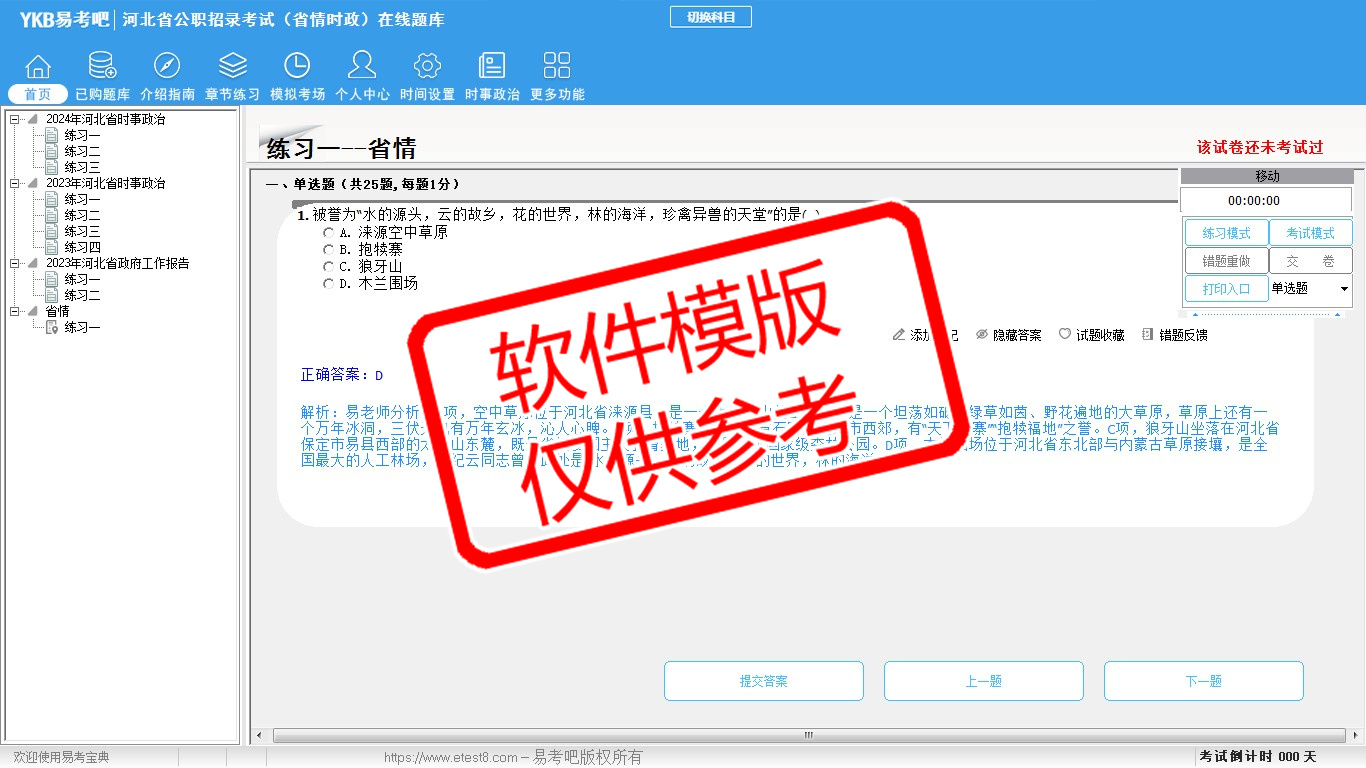Click the 首页 home icon

38,67
